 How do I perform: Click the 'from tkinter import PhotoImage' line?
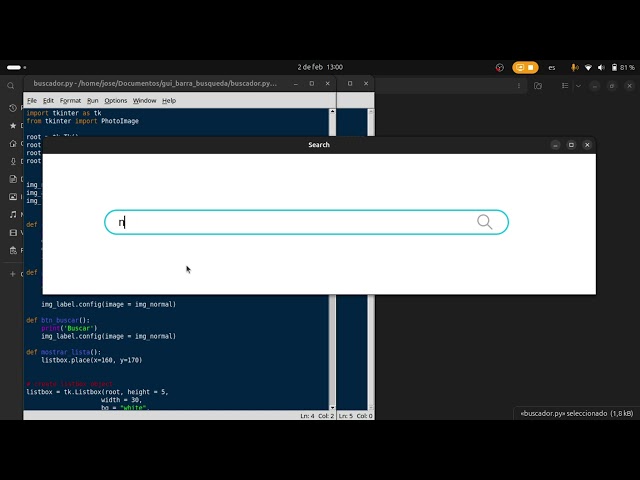click(x=82, y=121)
